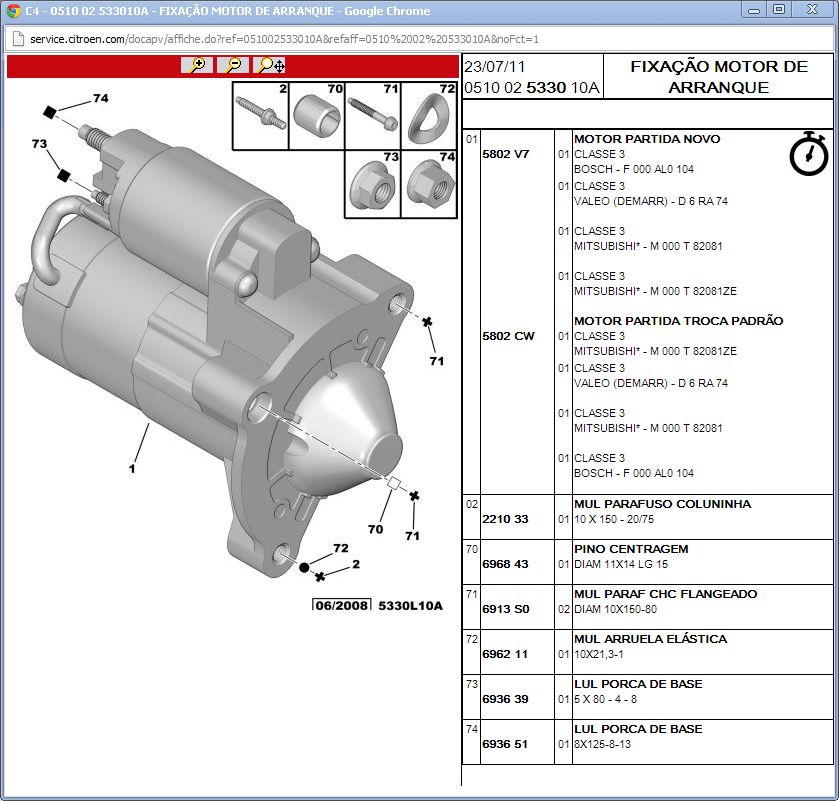Click FIXAÇÃO MOTOR DE ARRANQUE title
This screenshot has height=801, width=839.
click(x=719, y=77)
